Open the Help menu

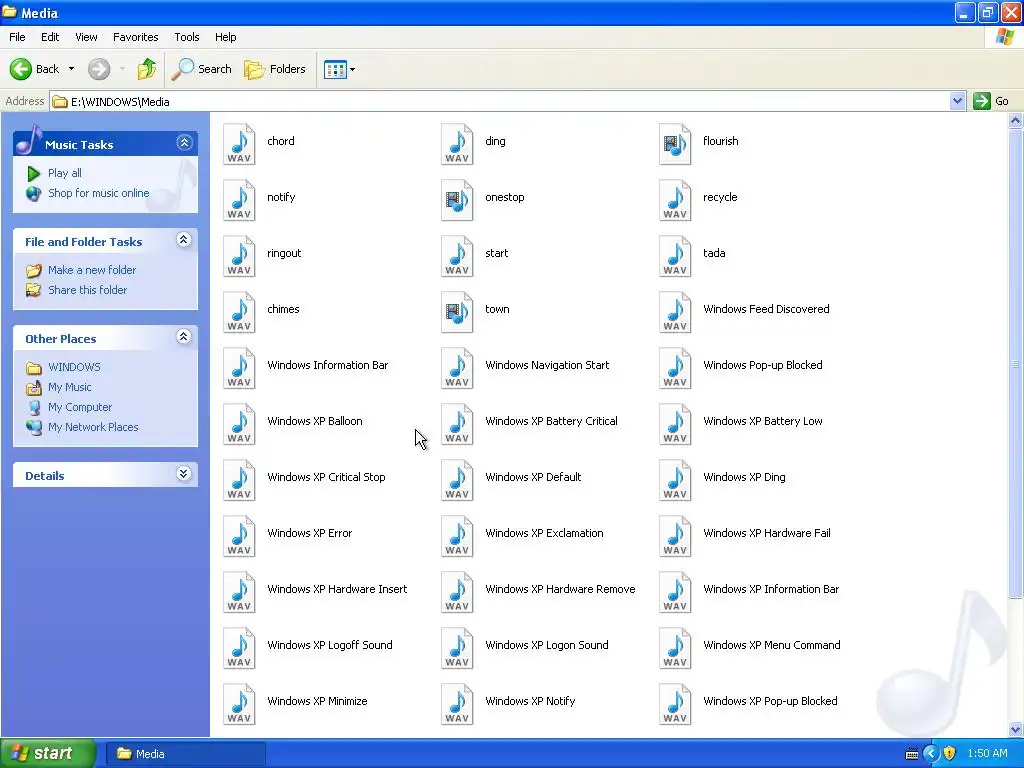225,37
